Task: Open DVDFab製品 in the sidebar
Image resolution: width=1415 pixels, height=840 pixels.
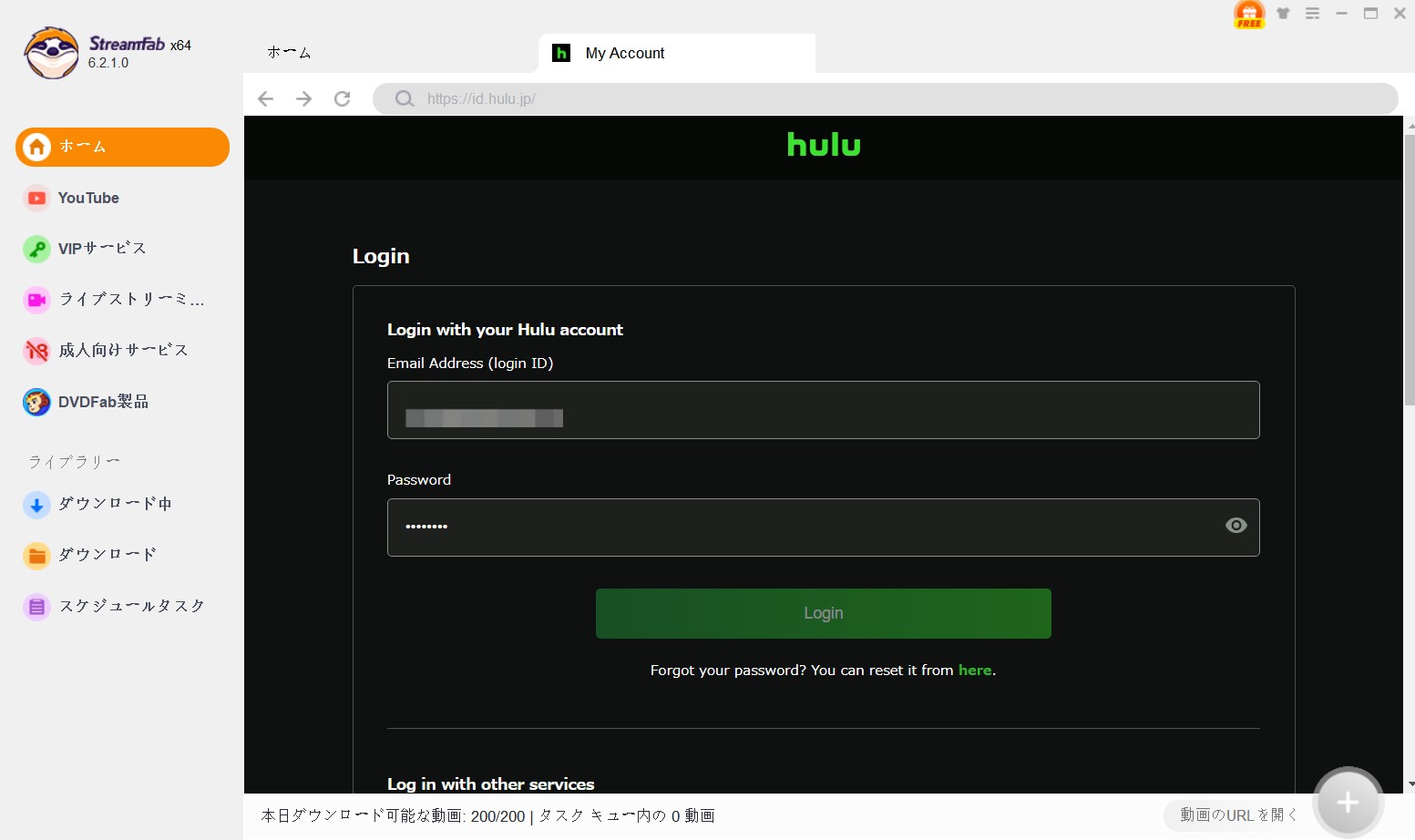Action: pos(122,402)
